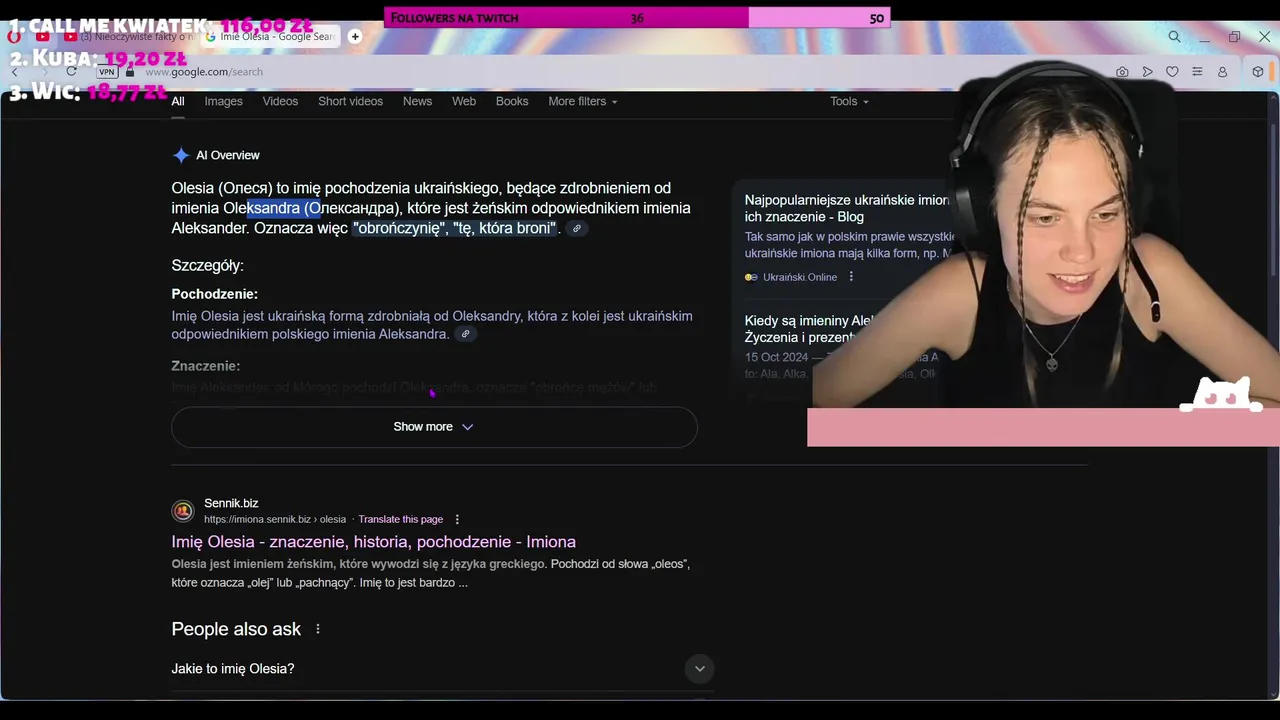Select the 'Imię Olesia - Google Search' tab

coord(270,36)
